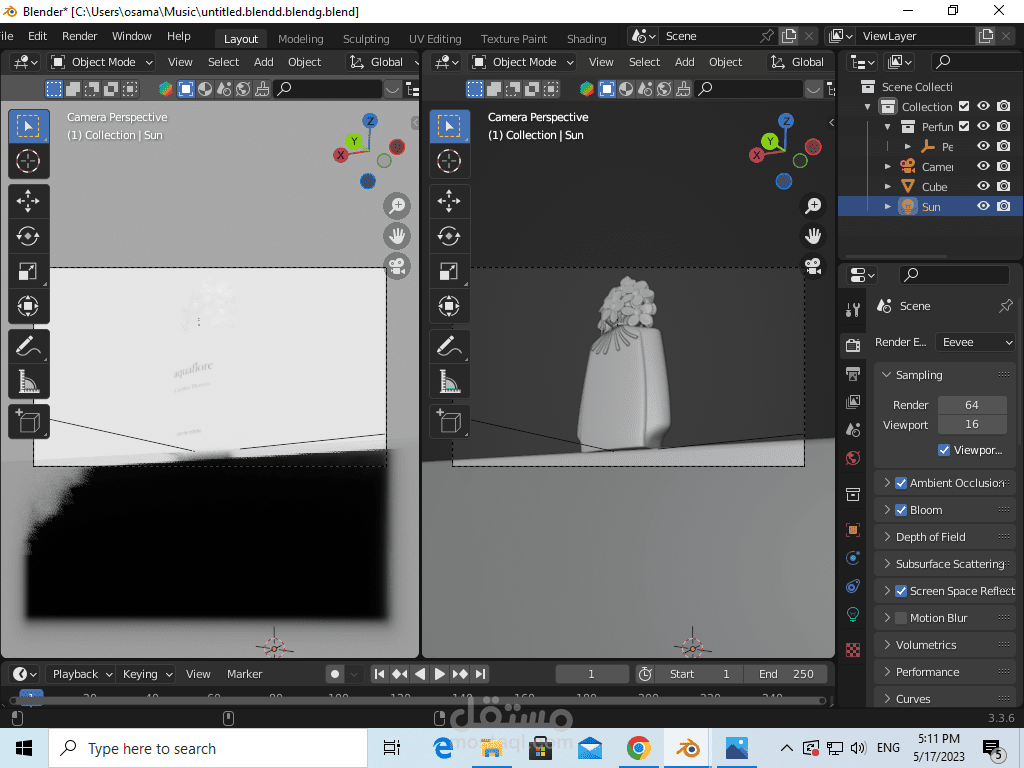The height and width of the screenshot is (768, 1024).
Task: Switch to the Sculpting workspace tab
Action: coord(366,39)
